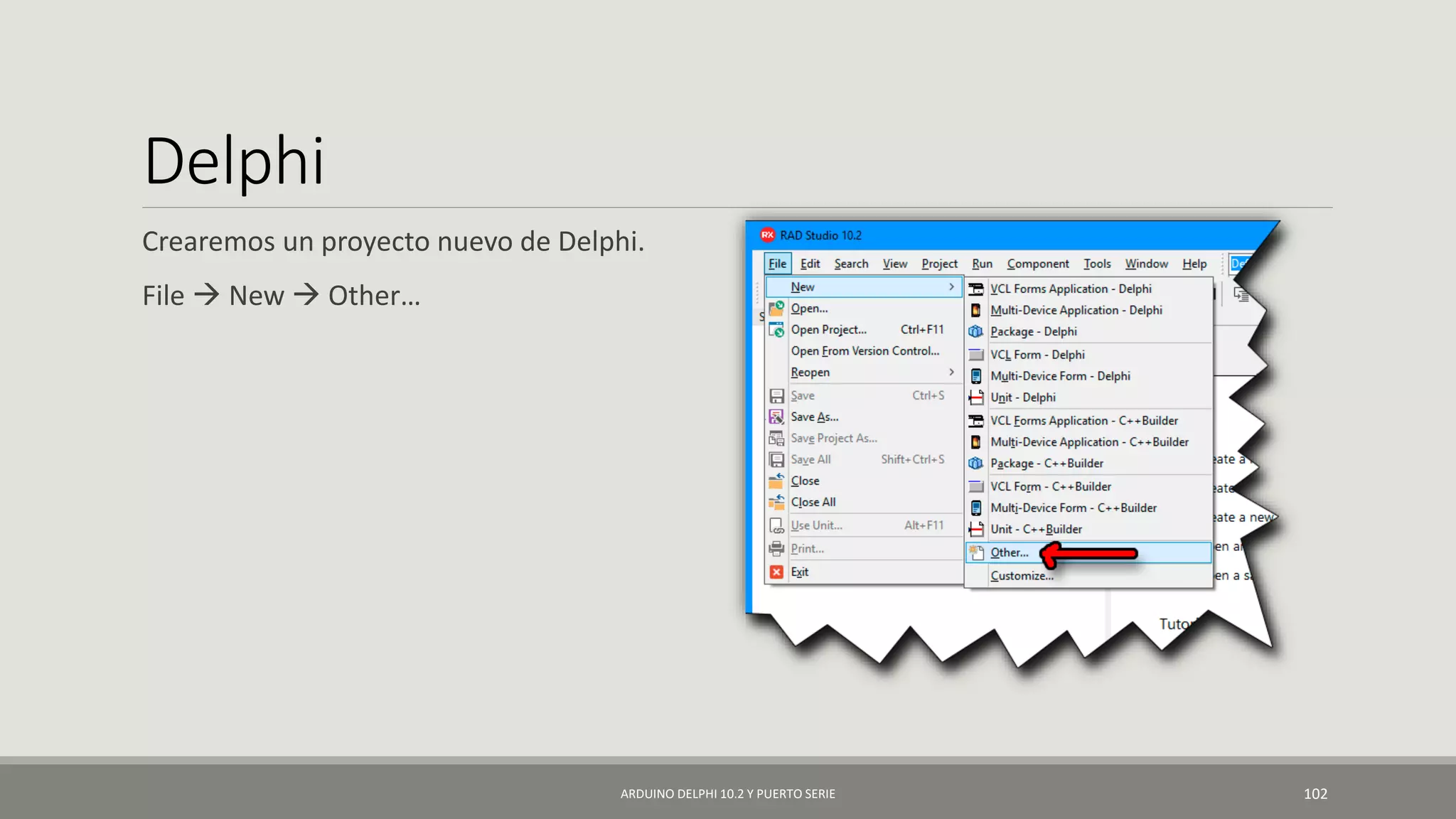
Task: Click the red Exit icon
Action: (x=776, y=572)
